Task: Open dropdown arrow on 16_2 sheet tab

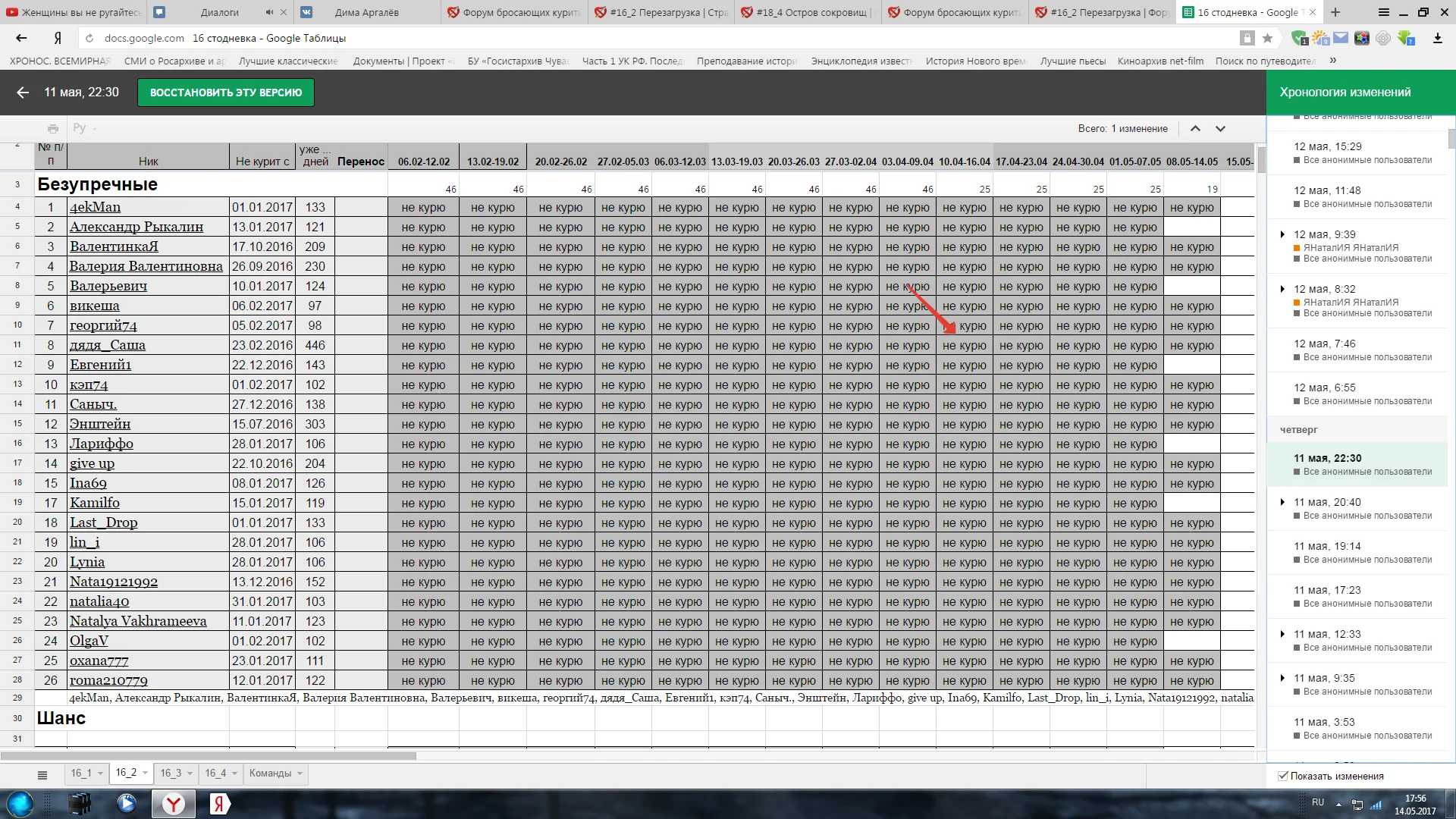Action: pyautogui.click(x=145, y=773)
